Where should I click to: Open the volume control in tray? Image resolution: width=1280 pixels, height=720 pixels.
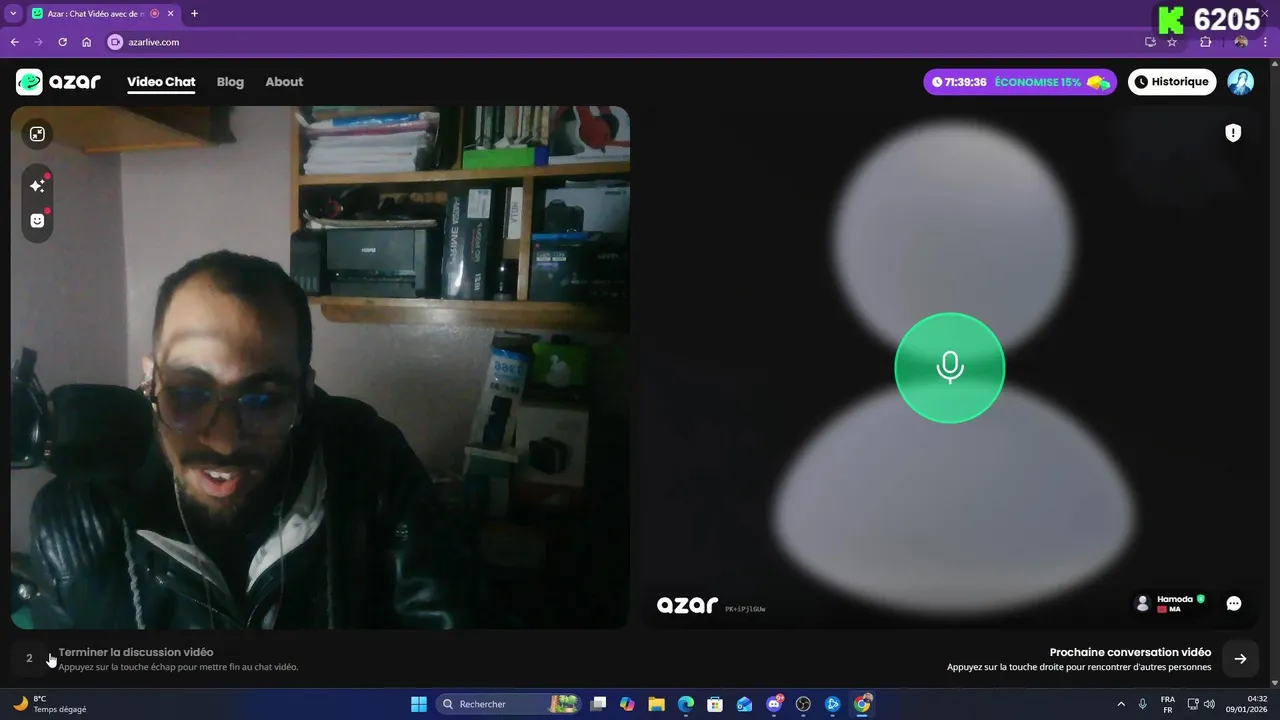[1209, 704]
